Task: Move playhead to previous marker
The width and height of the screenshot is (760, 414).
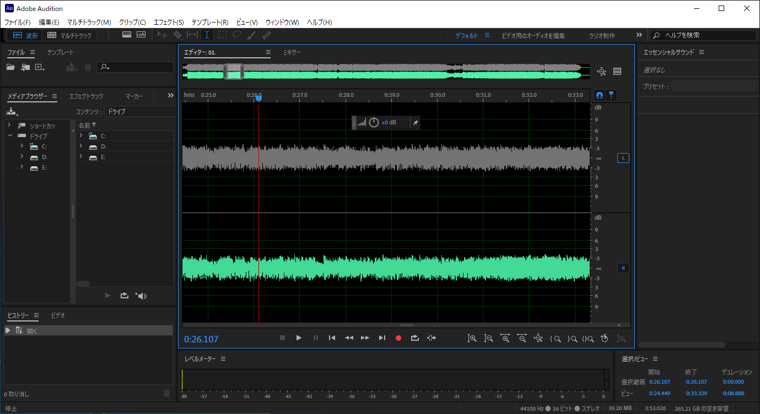Action: (332, 338)
